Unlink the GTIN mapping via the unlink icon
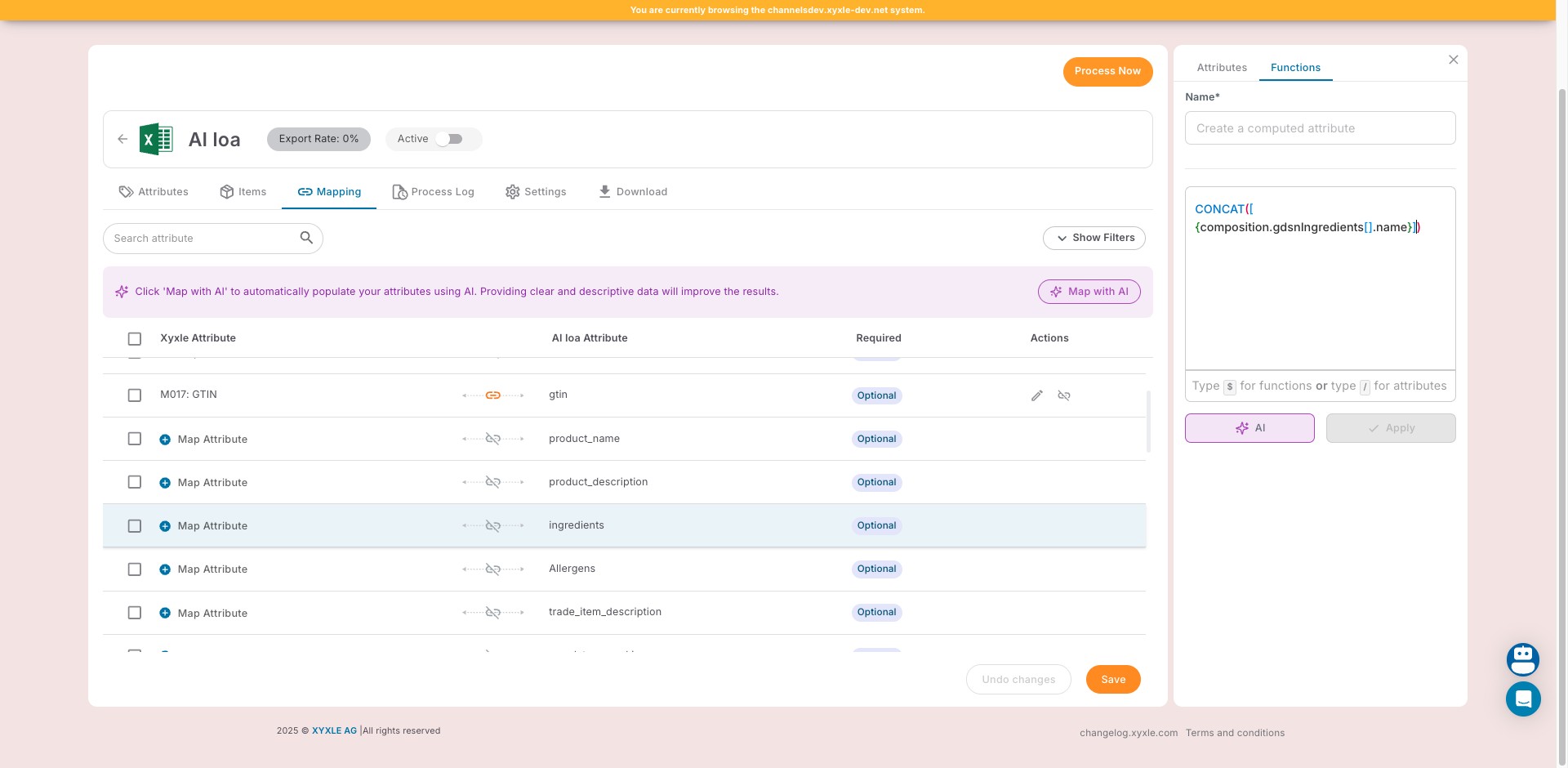Screen dimensions: 1568x768 (1064, 395)
